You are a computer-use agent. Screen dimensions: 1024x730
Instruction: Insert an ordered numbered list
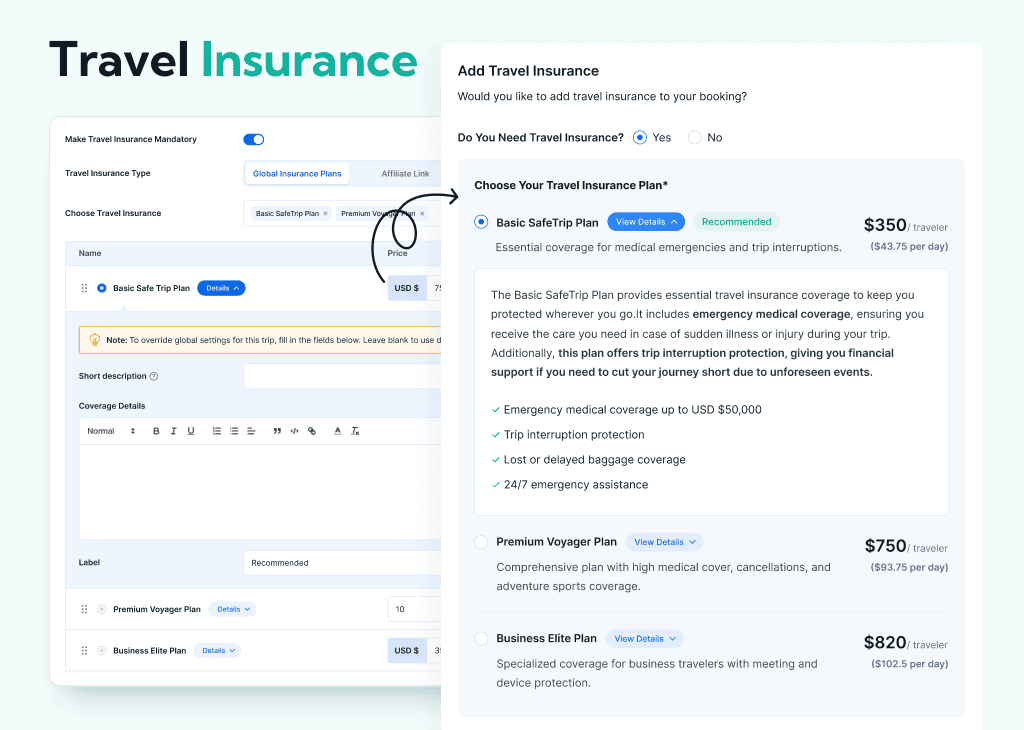point(217,431)
